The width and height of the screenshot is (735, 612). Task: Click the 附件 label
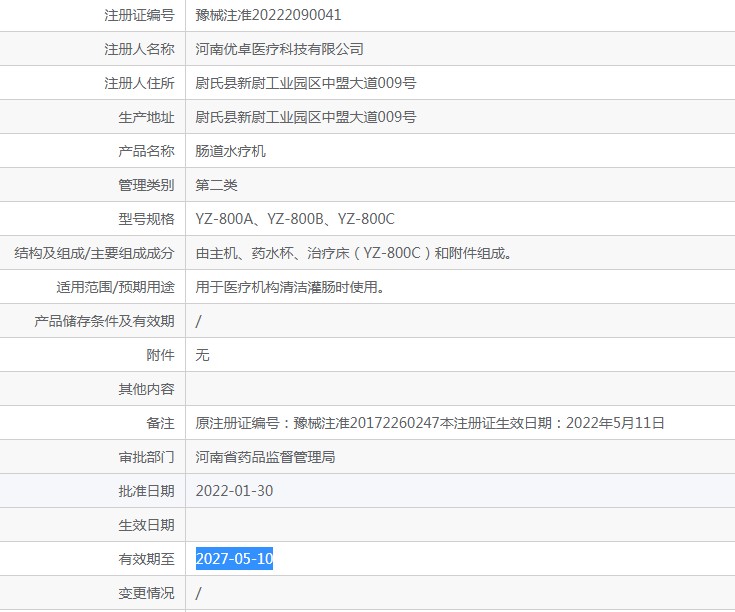click(160, 355)
